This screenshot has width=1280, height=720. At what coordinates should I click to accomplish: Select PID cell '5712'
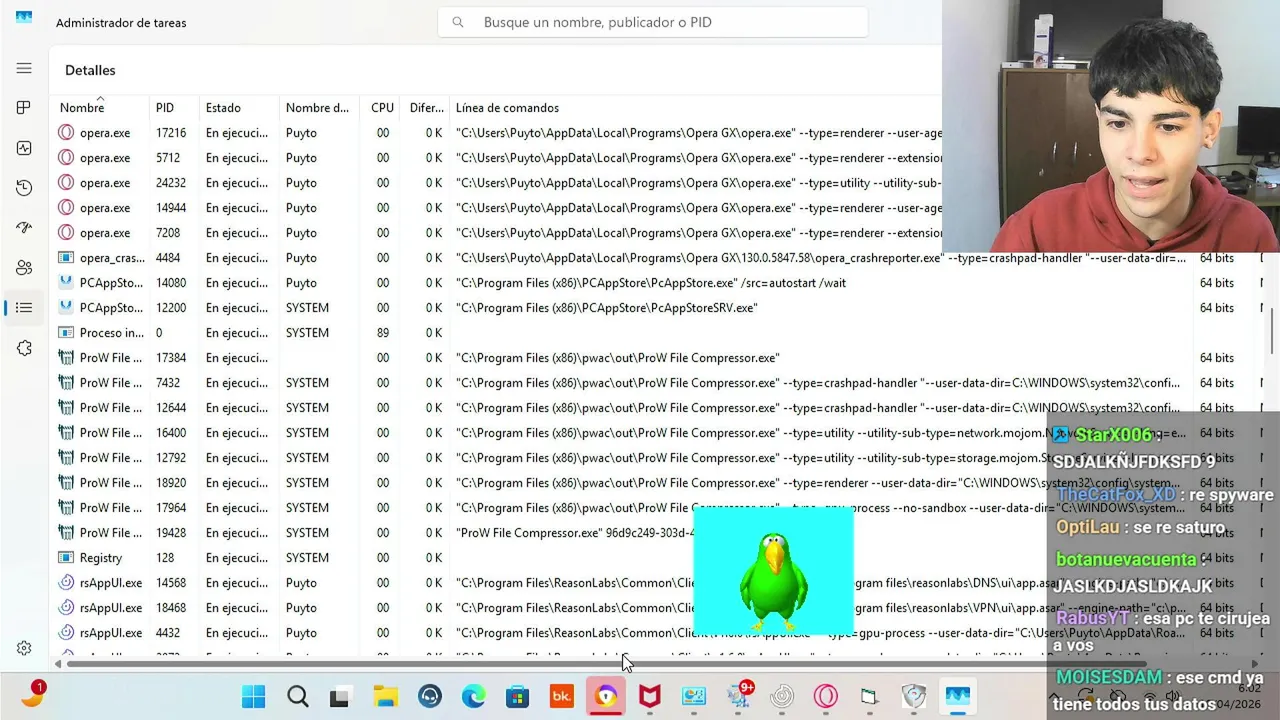coord(168,158)
